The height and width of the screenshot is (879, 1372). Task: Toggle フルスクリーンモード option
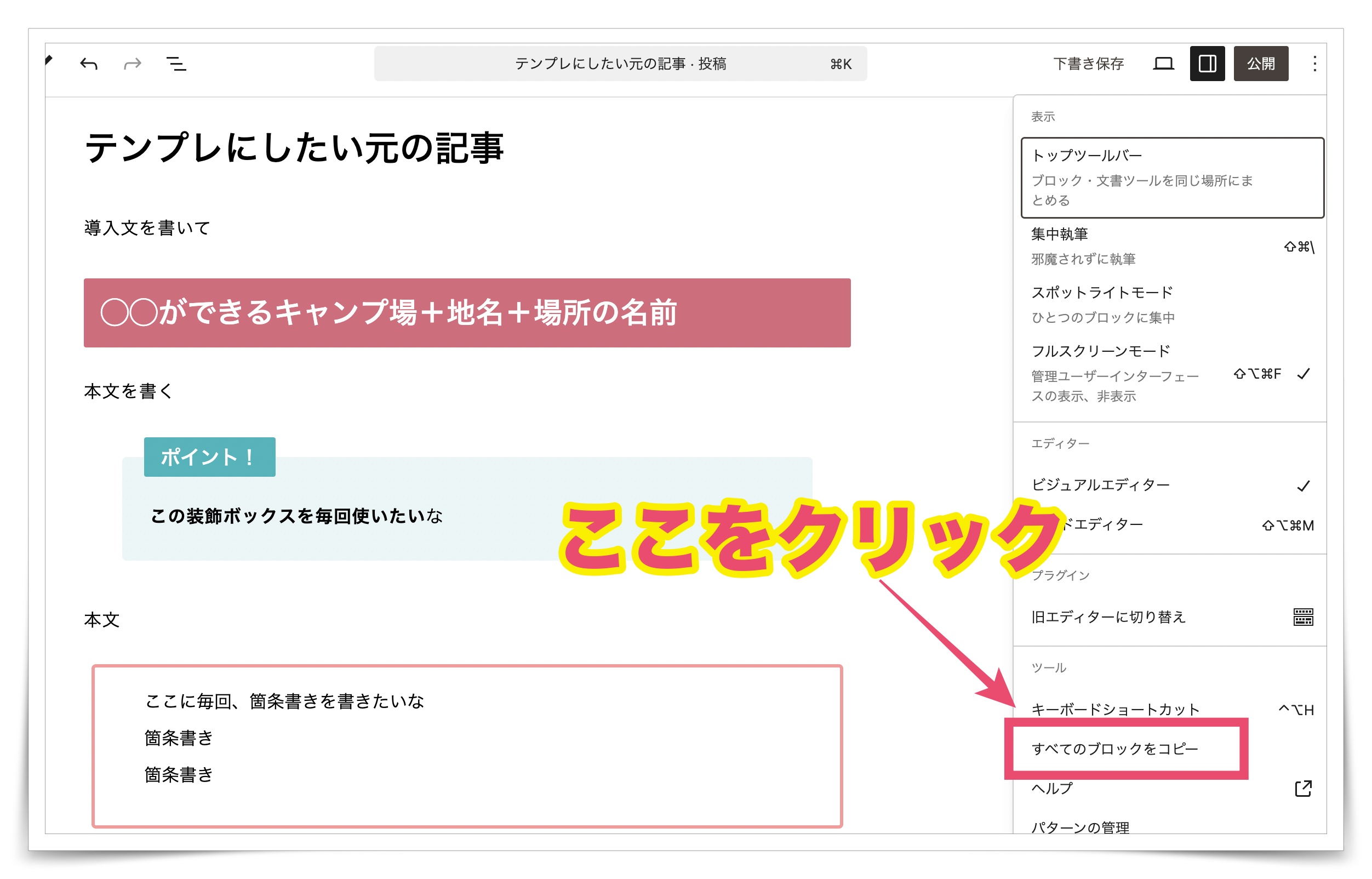[1172, 373]
